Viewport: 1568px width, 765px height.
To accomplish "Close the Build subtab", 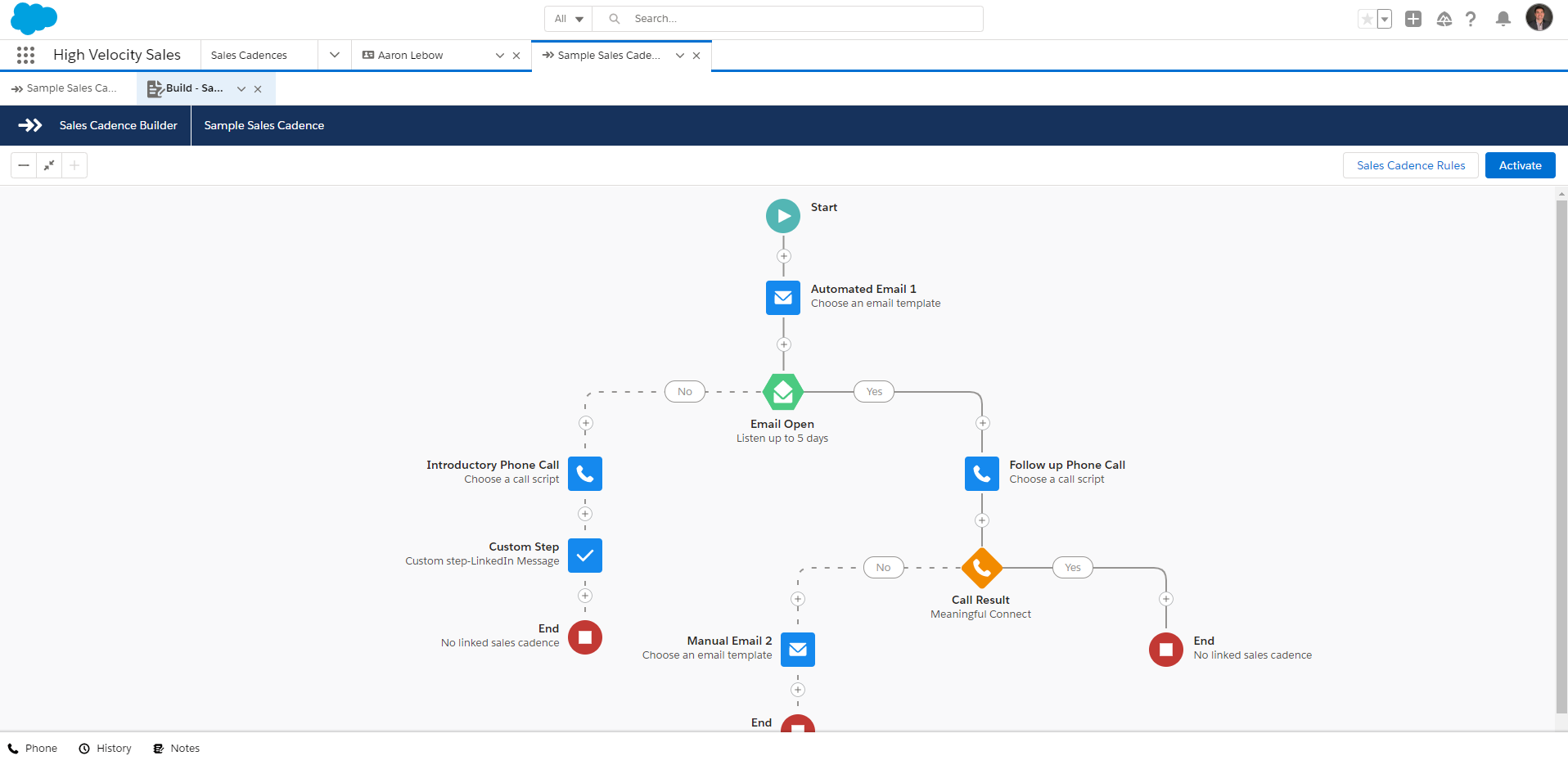I will point(258,89).
